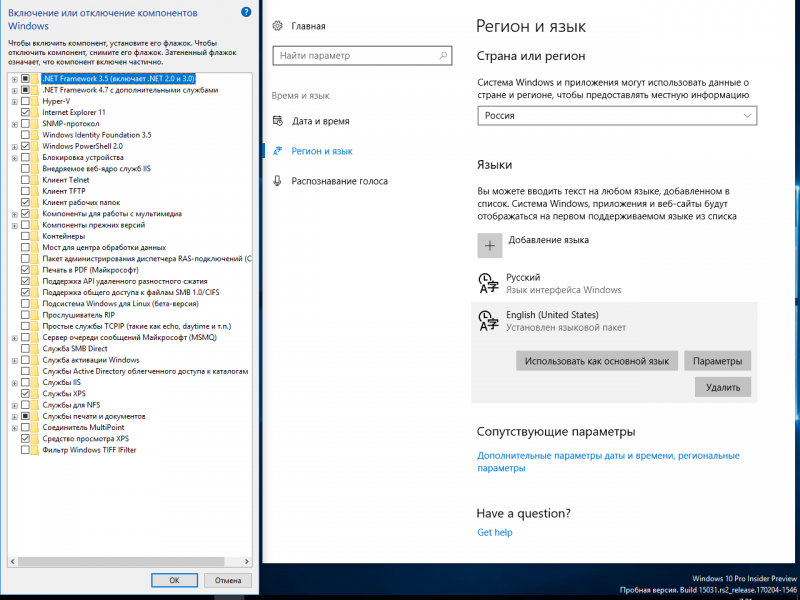800x600 pixels.
Task: Click folder icon next to Контейнеры
Action: click(x=35, y=236)
